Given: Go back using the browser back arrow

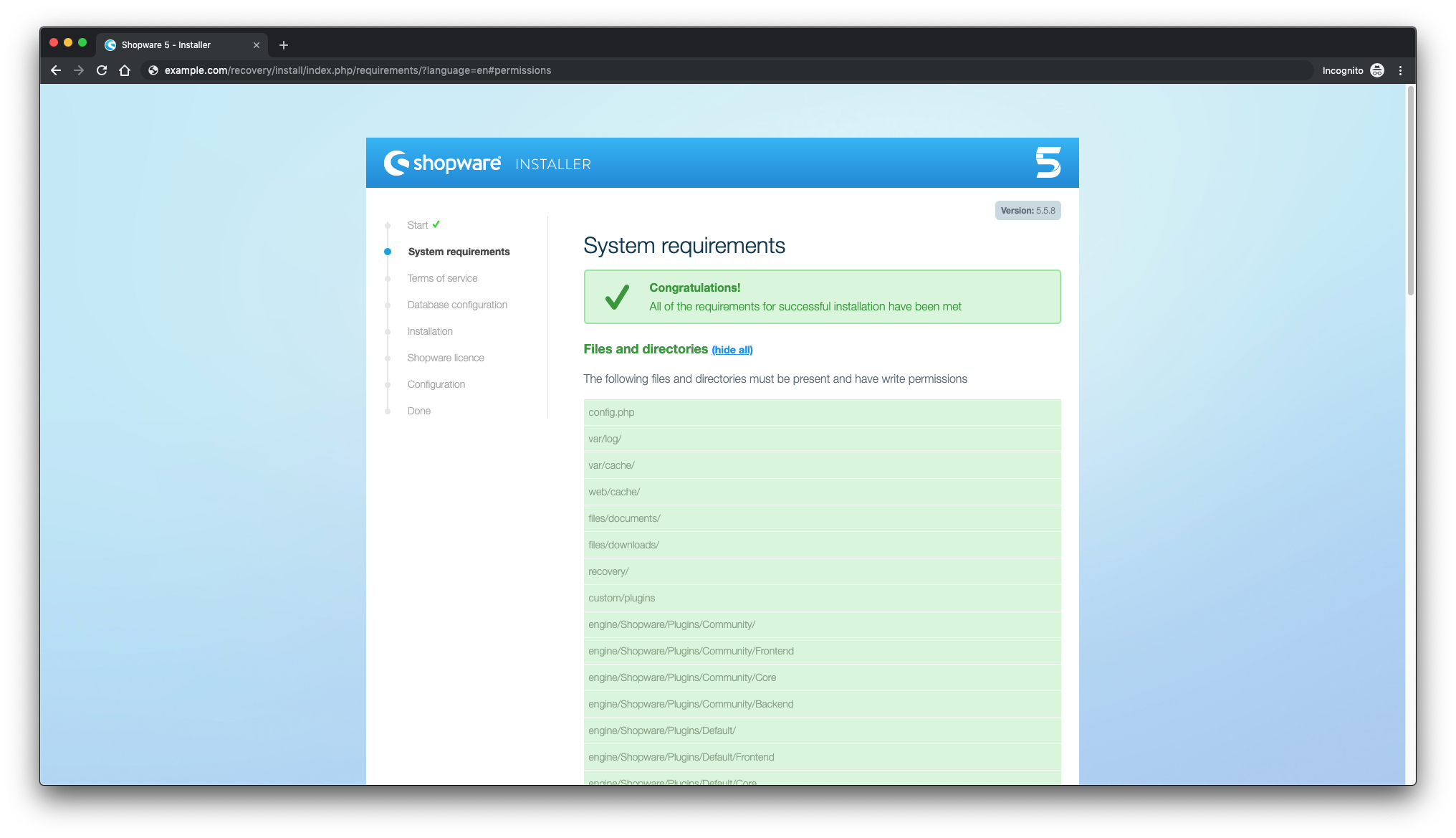Looking at the screenshot, I should coord(55,70).
